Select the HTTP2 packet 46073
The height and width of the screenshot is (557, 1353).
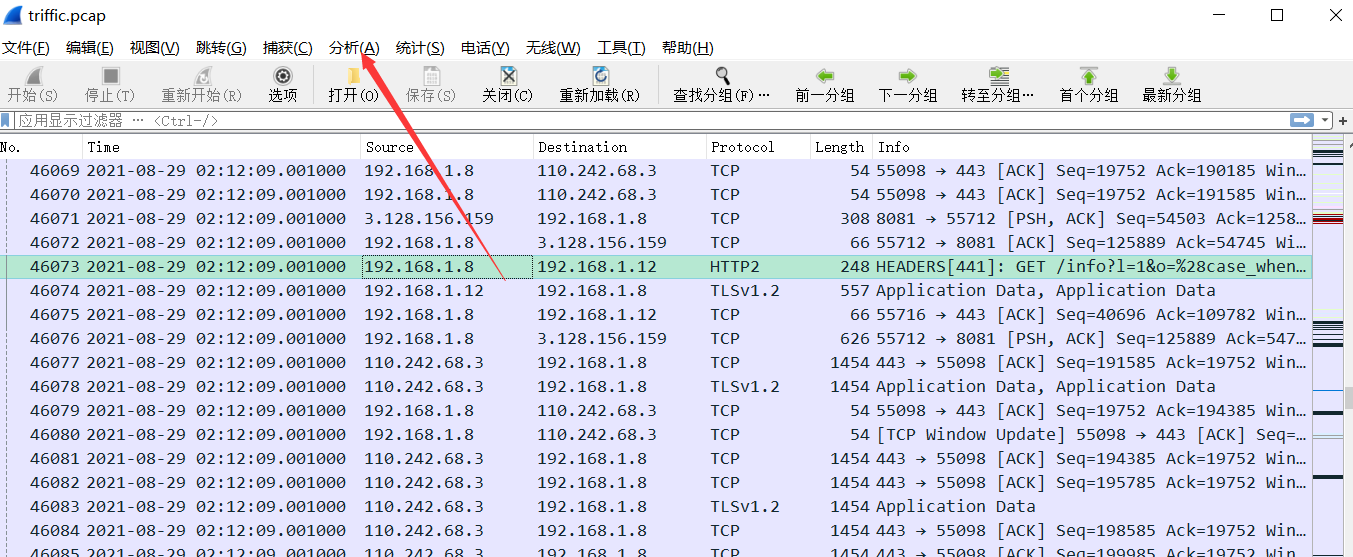tap(655, 267)
